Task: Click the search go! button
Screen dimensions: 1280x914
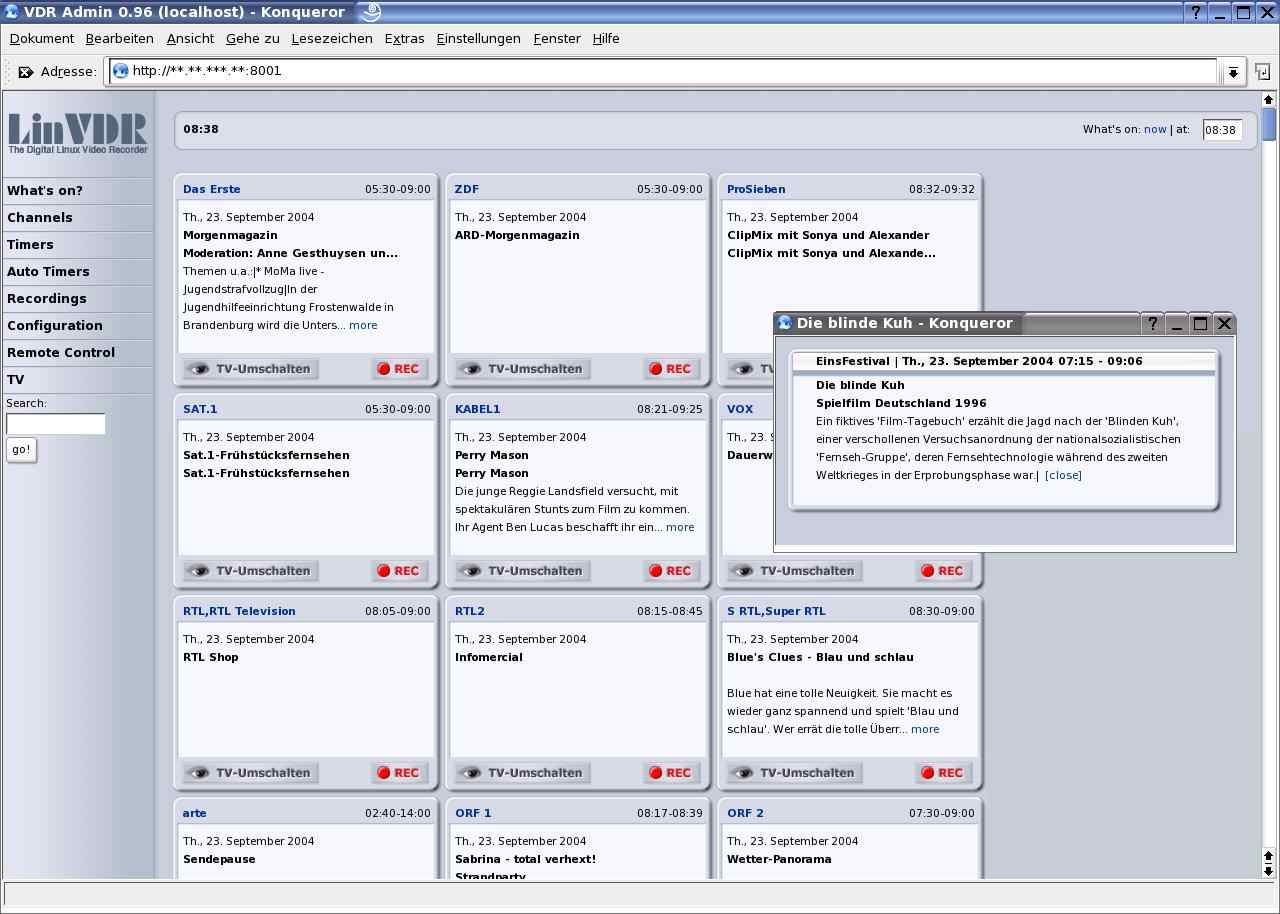Action: pyautogui.click(x=21, y=450)
